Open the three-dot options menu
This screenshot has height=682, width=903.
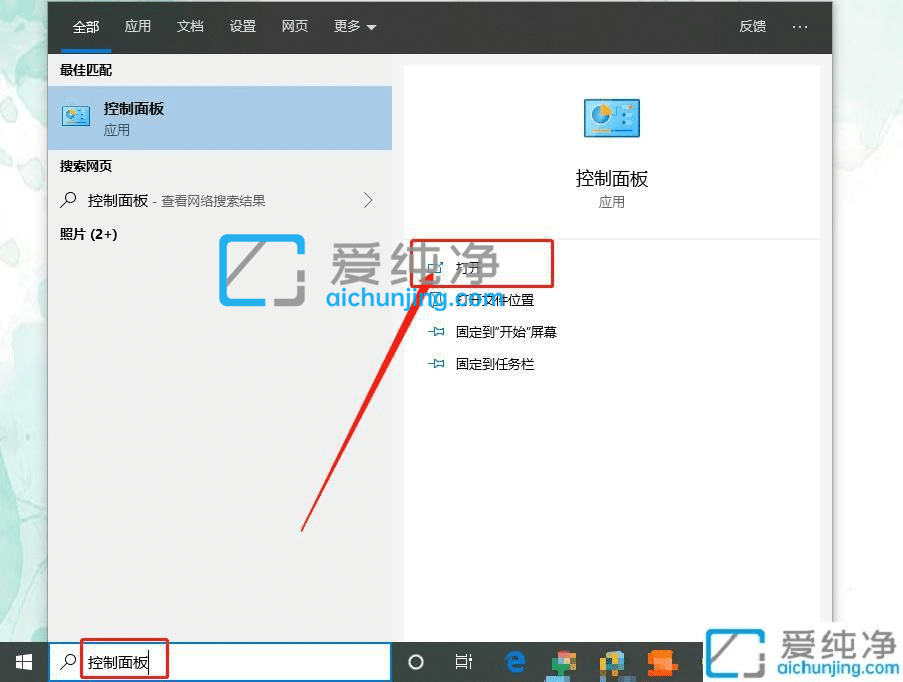click(x=799, y=27)
